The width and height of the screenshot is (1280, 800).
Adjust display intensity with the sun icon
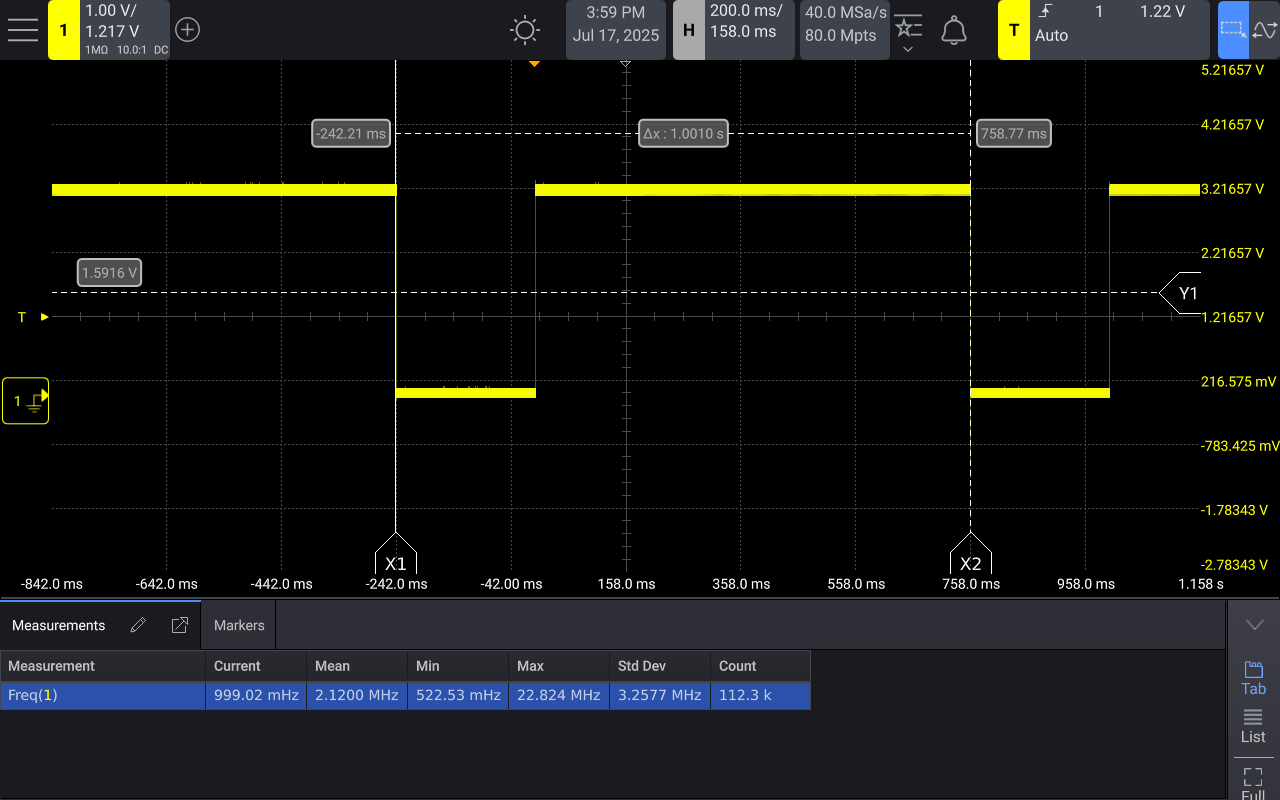524,29
